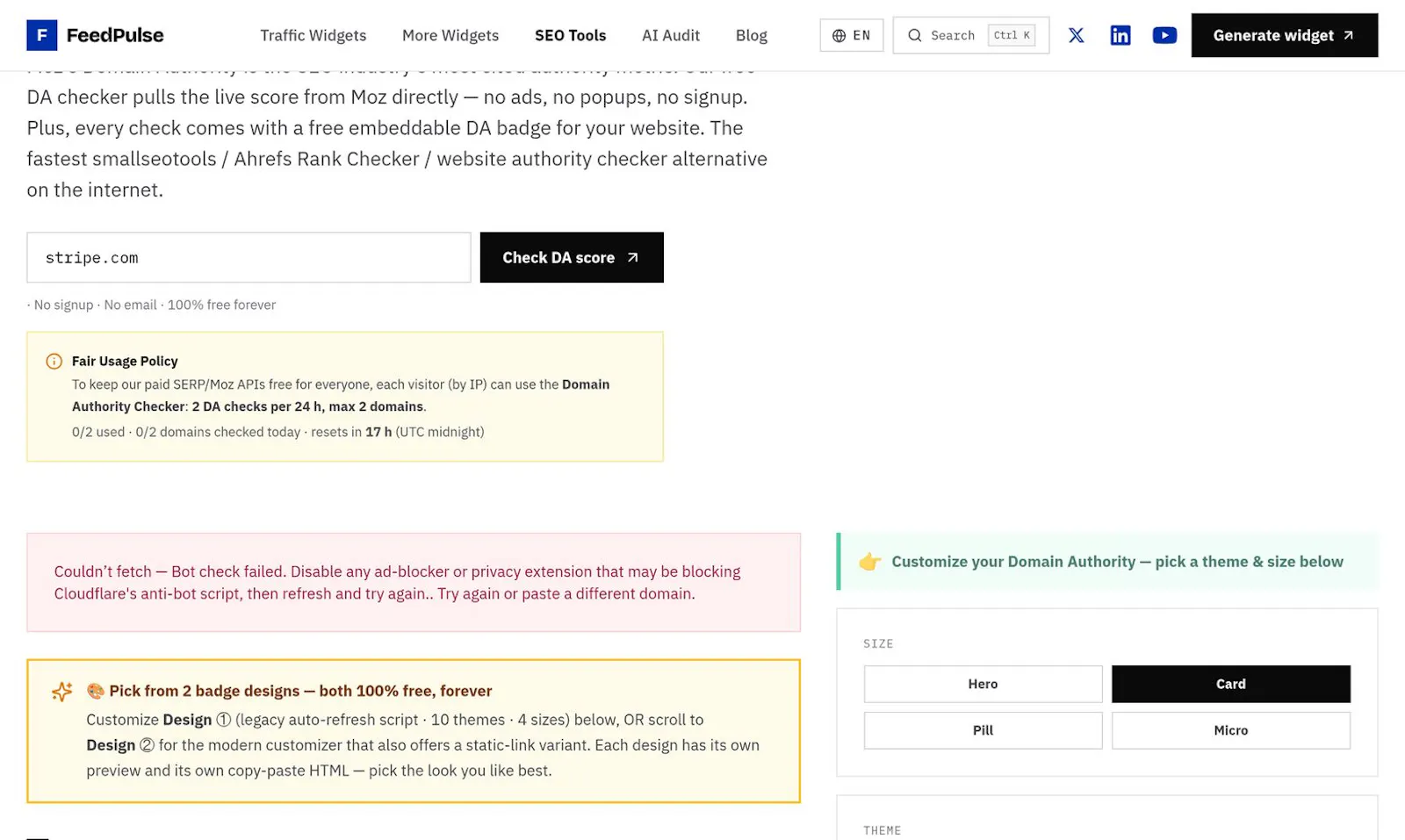Image resolution: width=1405 pixels, height=840 pixels.
Task: Select the Pill size option
Action: (983, 730)
